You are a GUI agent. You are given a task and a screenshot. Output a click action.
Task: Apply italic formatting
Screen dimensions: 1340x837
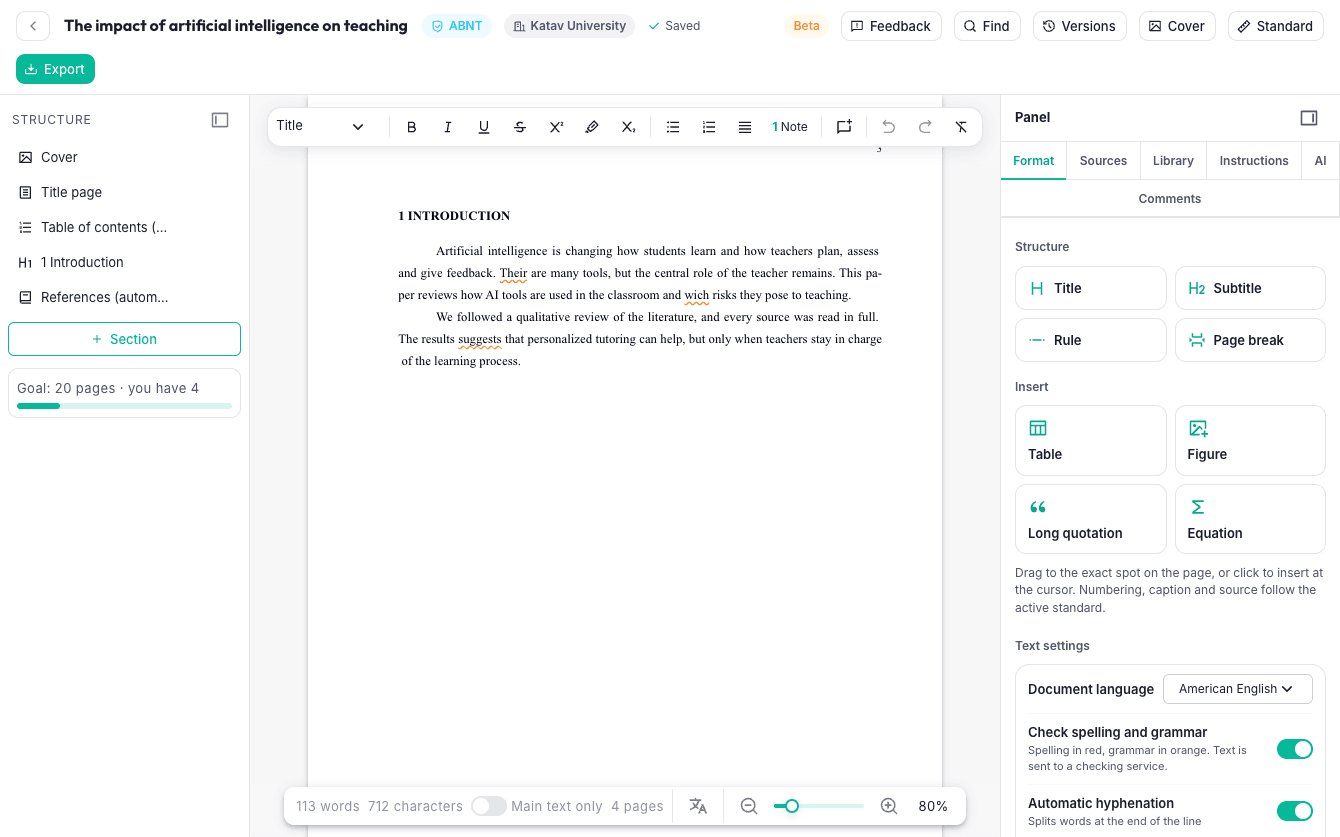pos(448,127)
